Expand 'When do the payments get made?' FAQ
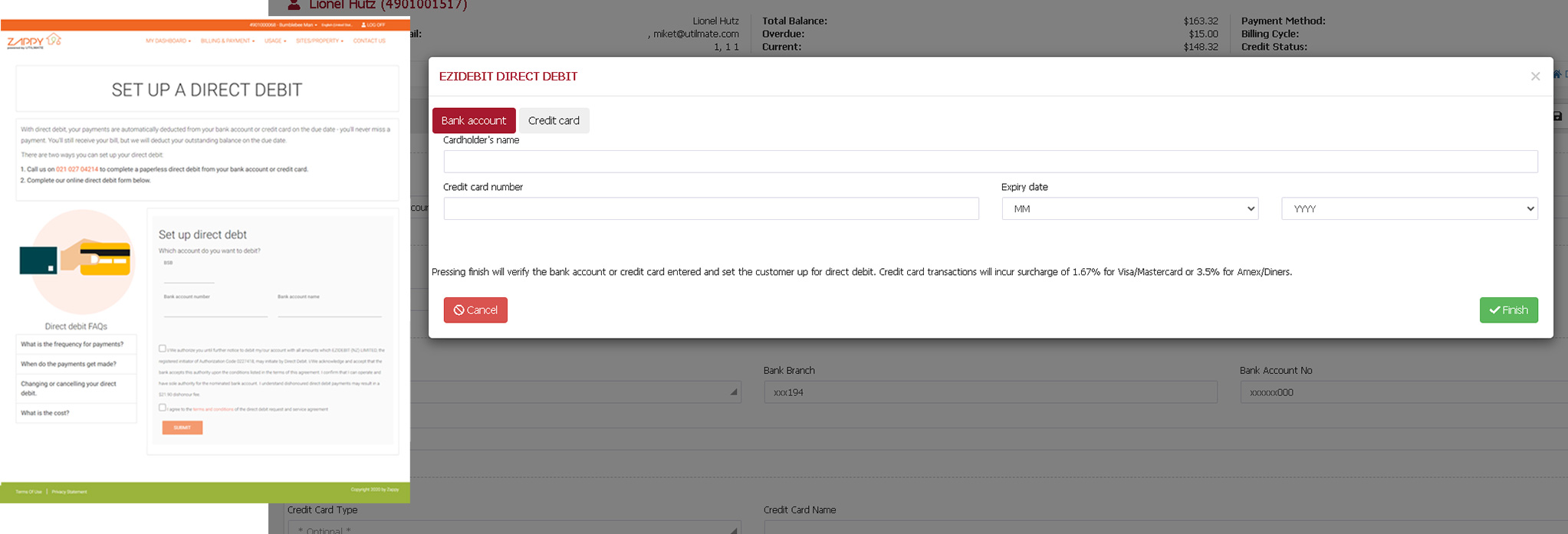Image resolution: width=1568 pixels, height=534 pixels. click(76, 364)
